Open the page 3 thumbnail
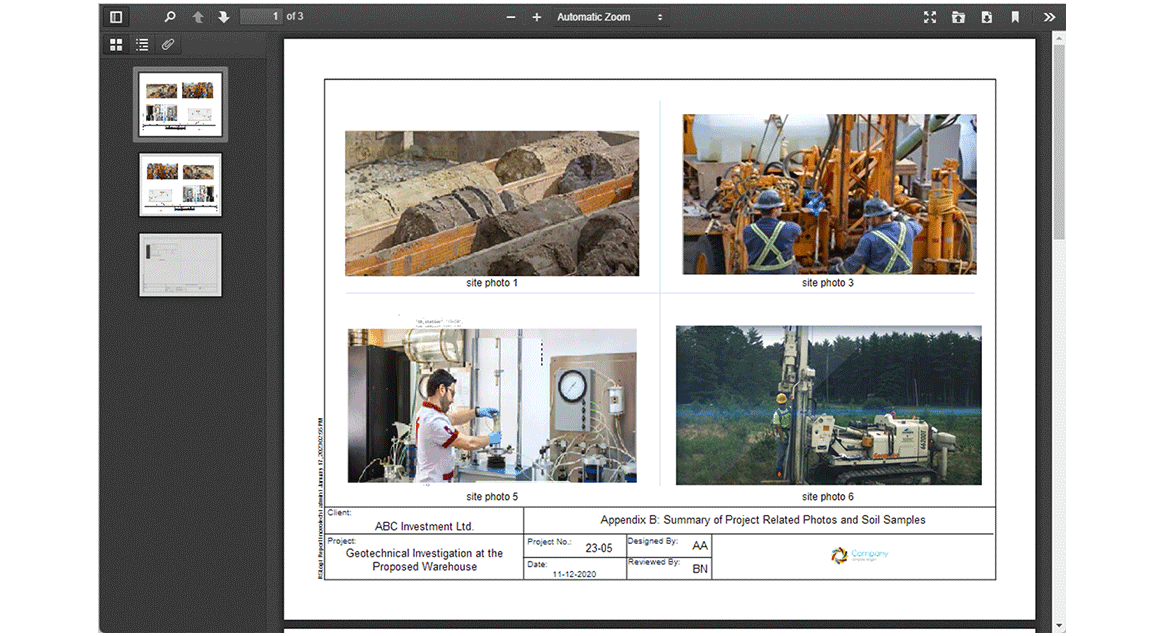 coord(180,265)
